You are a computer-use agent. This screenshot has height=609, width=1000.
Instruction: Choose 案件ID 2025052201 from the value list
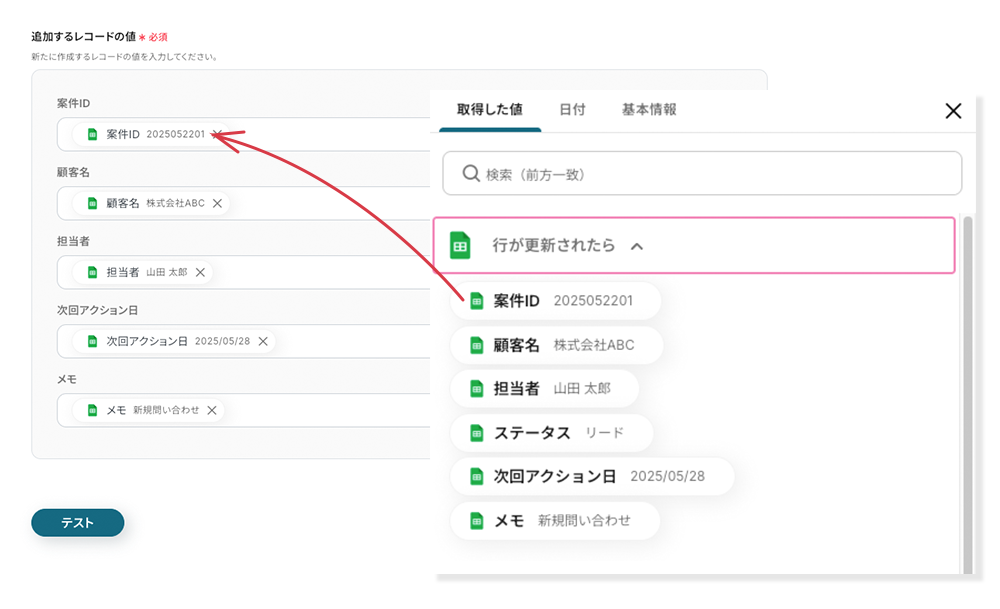click(x=556, y=301)
